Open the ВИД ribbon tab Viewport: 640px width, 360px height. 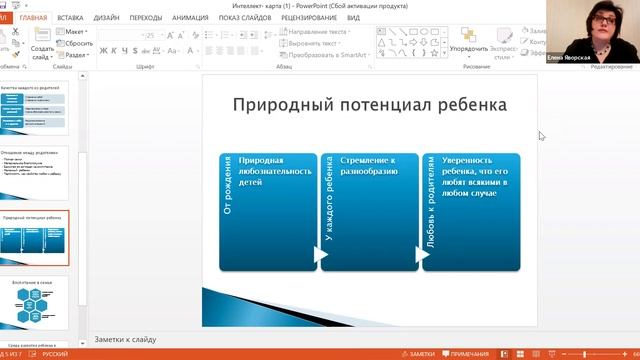coord(353,18)
